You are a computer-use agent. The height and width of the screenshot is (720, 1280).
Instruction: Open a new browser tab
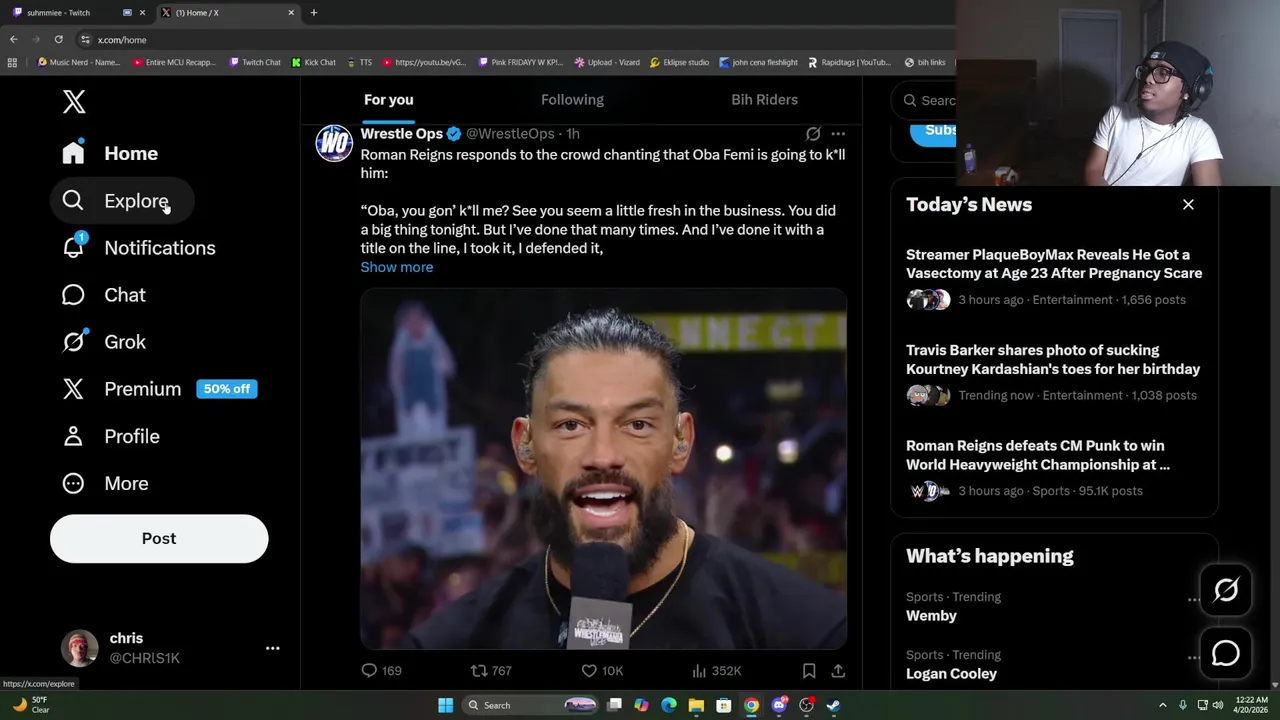[314, 13]
